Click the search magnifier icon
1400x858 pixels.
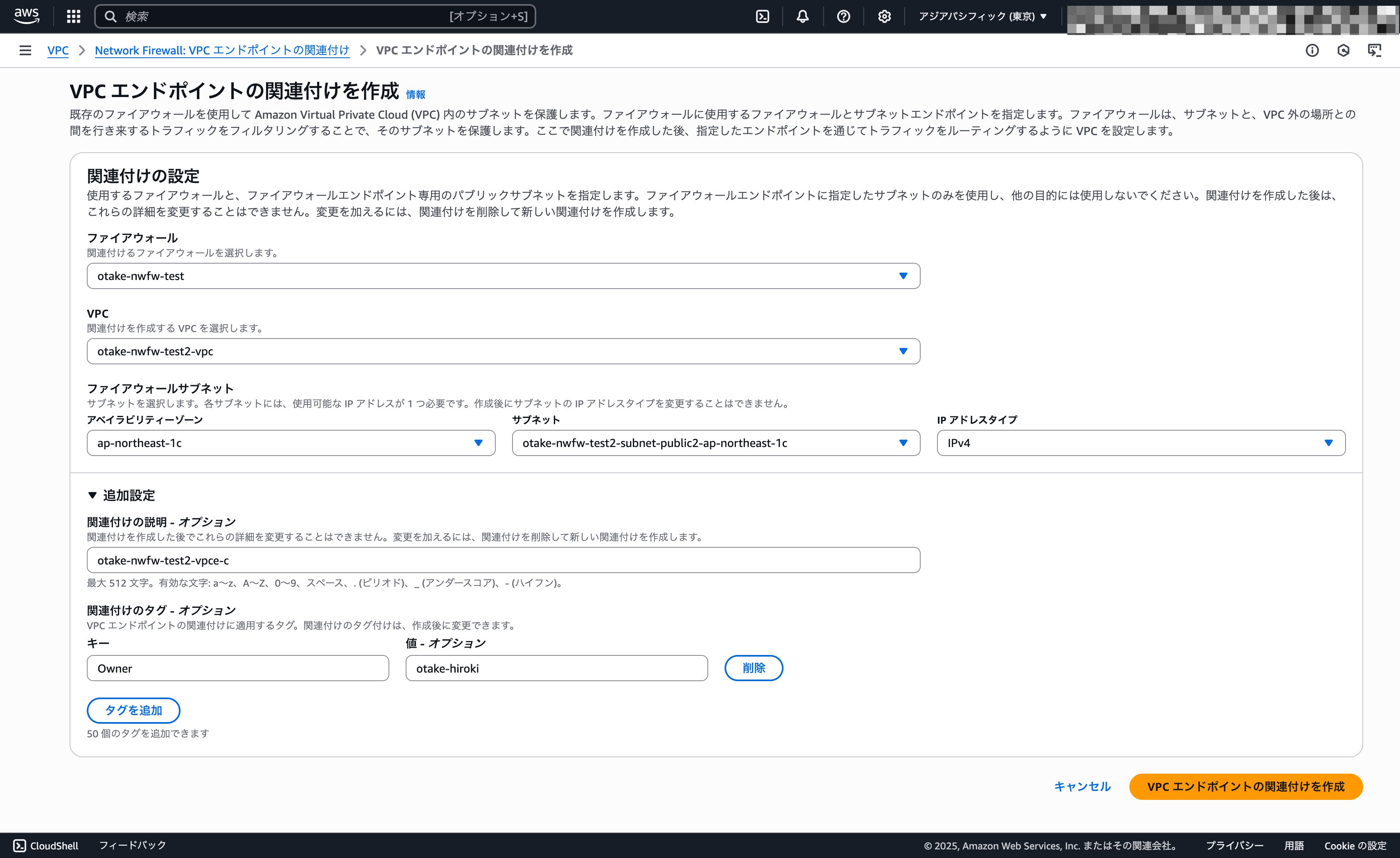[111, 16]
